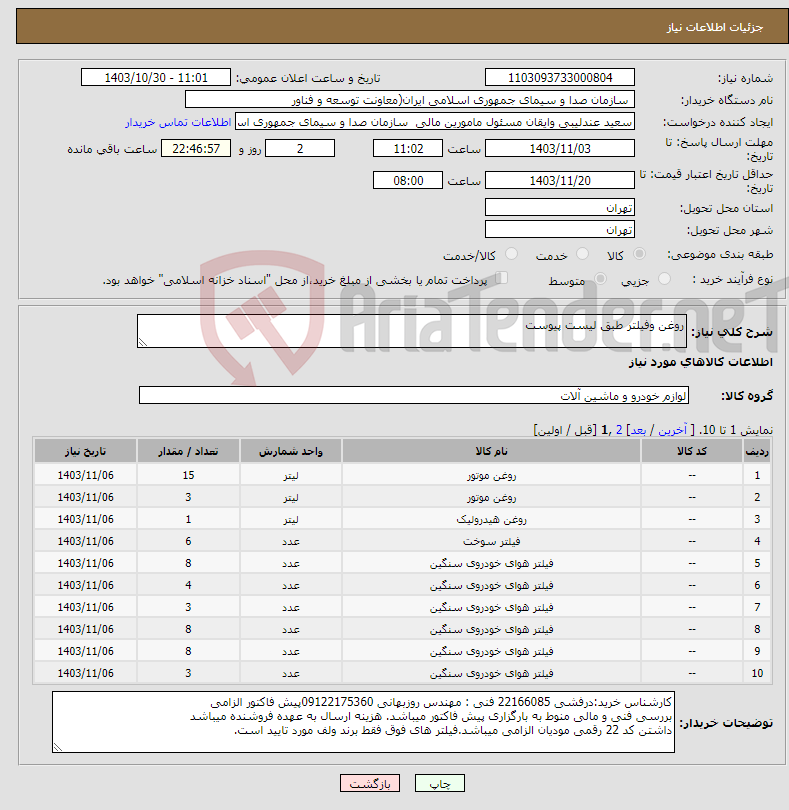Click row number 9 cell
The image size is (789, 810).
(757, 651)
